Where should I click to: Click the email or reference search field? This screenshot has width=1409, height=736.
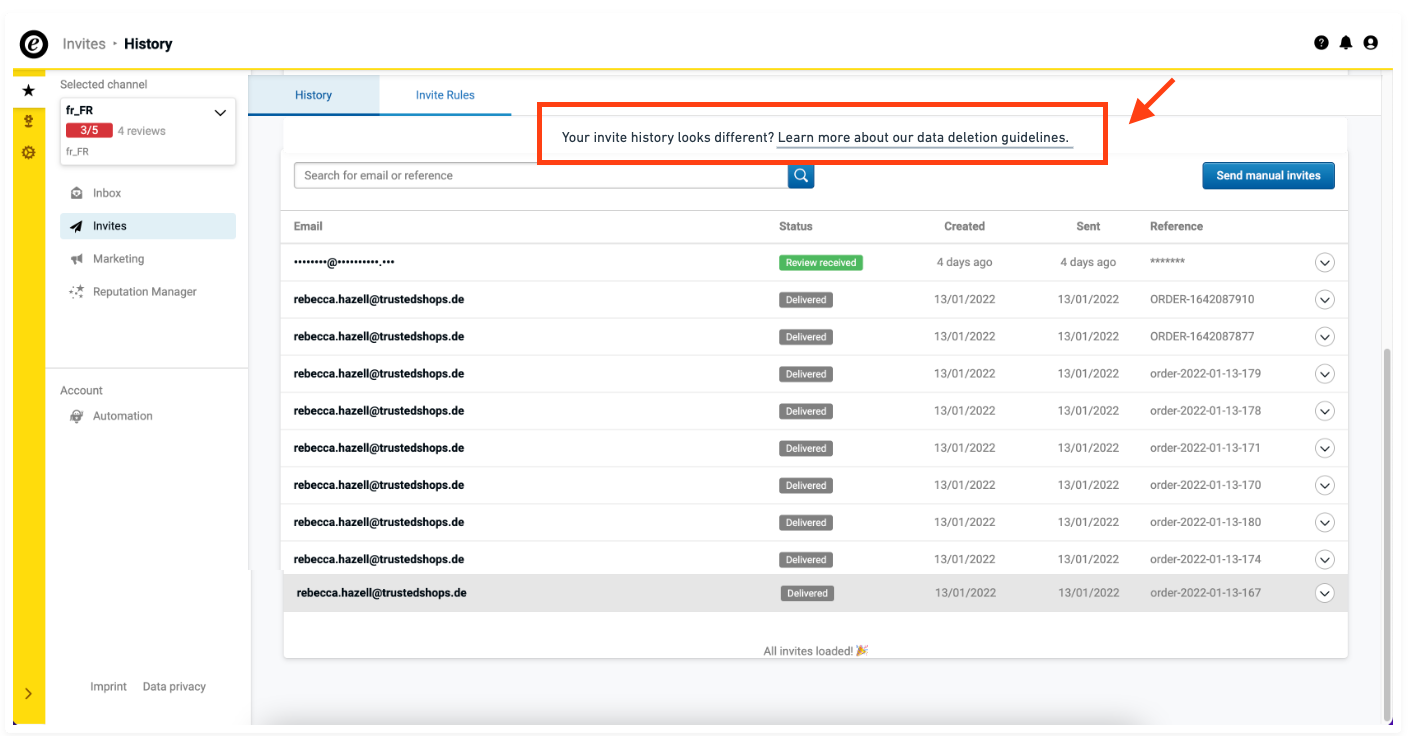point(540,175)
